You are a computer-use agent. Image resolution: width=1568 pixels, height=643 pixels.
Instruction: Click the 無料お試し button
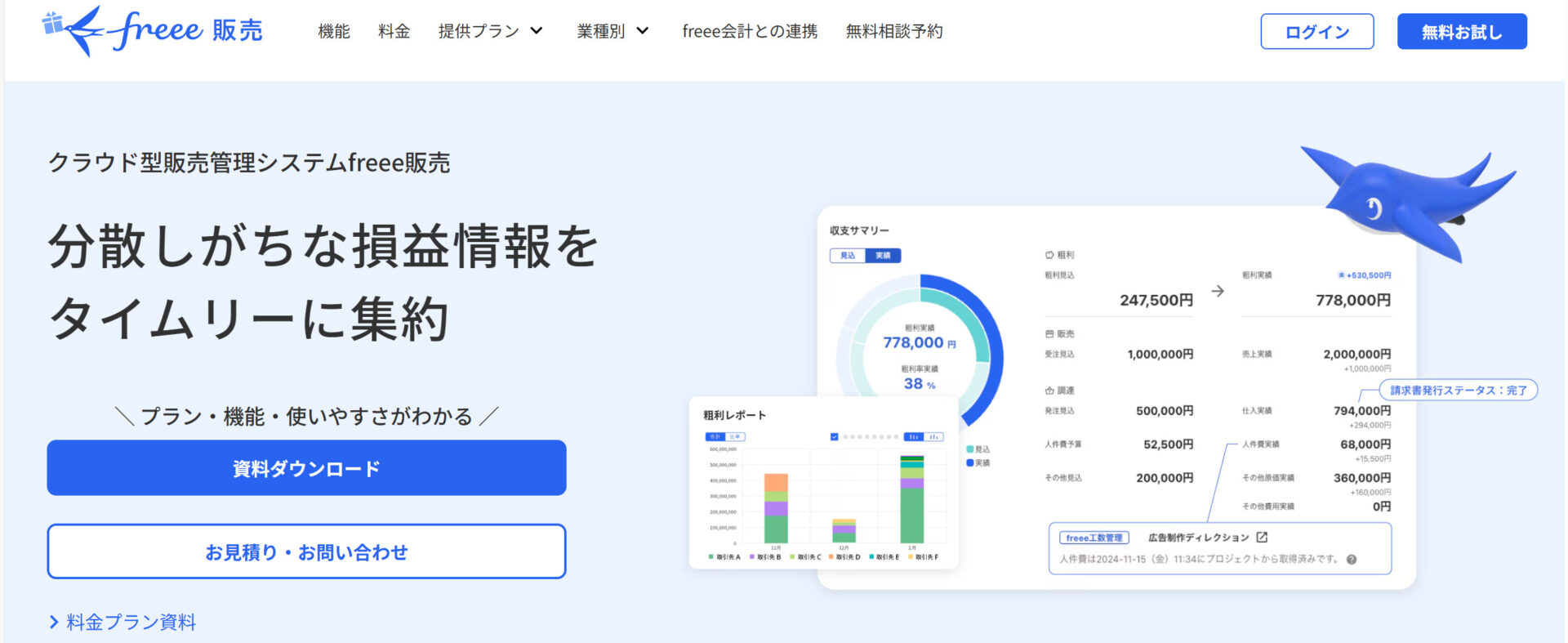coord(1462,32)
